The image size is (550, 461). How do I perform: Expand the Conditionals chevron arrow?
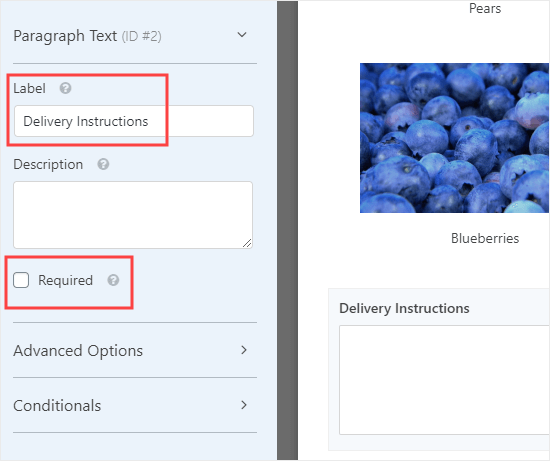(x=244, y=405)
